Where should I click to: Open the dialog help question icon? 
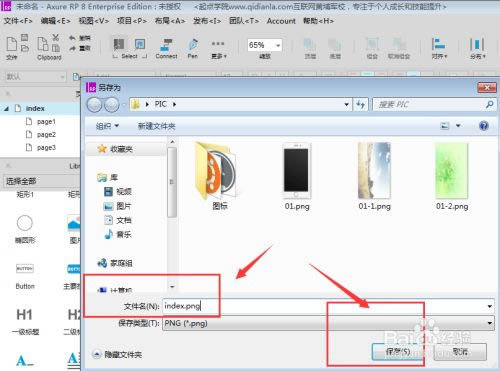click(x=484, y=126)
